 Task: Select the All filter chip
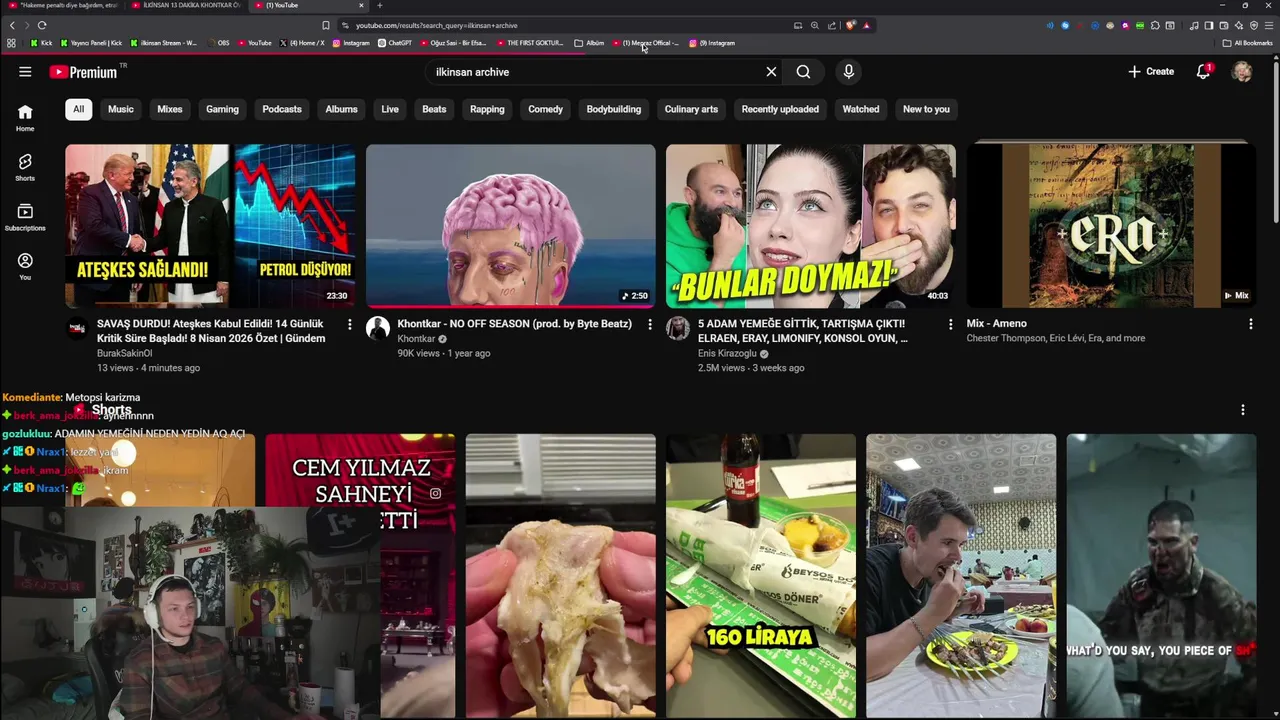78,109
